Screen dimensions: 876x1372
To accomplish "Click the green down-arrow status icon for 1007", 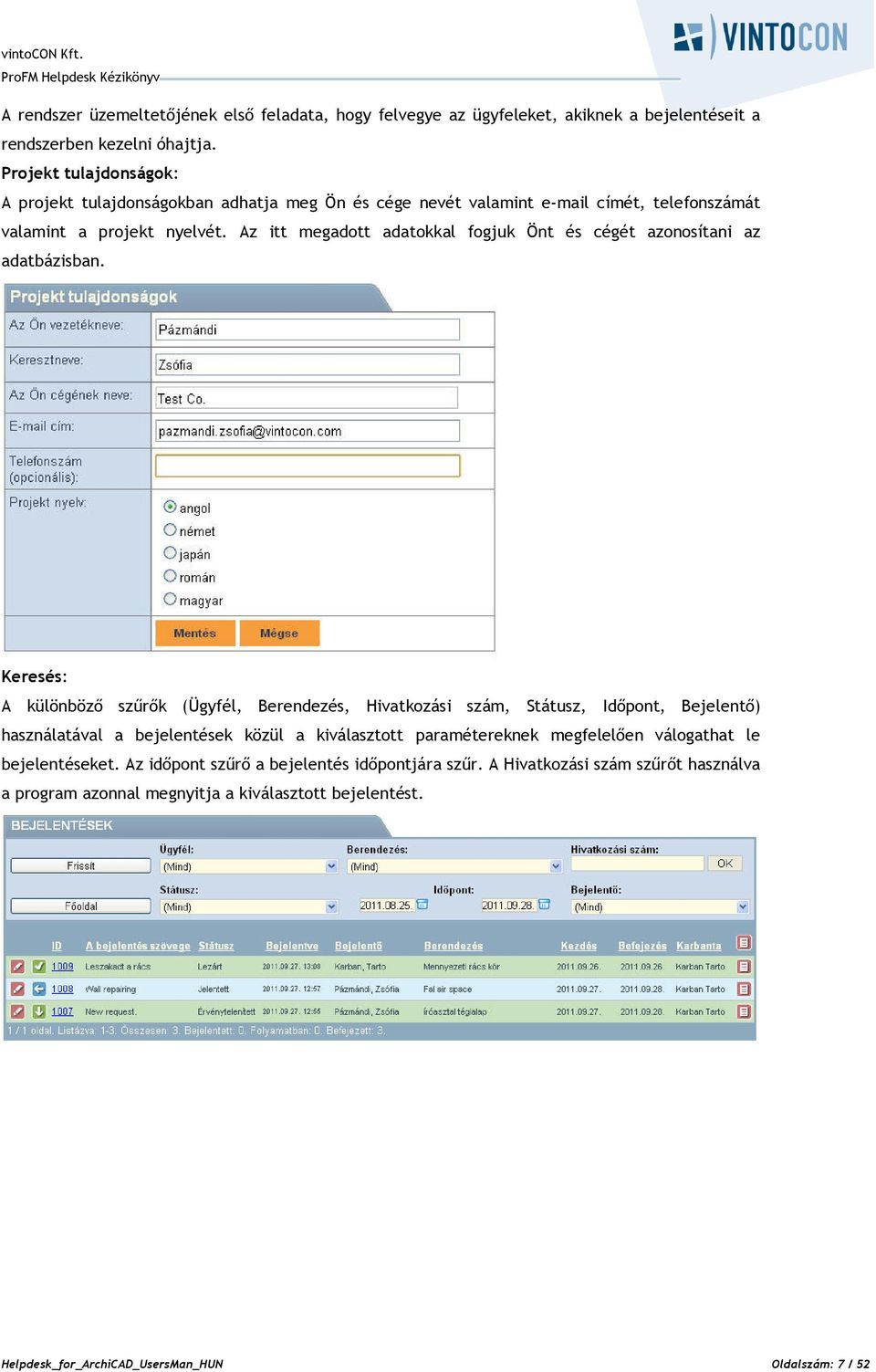I will (39, 1011).
